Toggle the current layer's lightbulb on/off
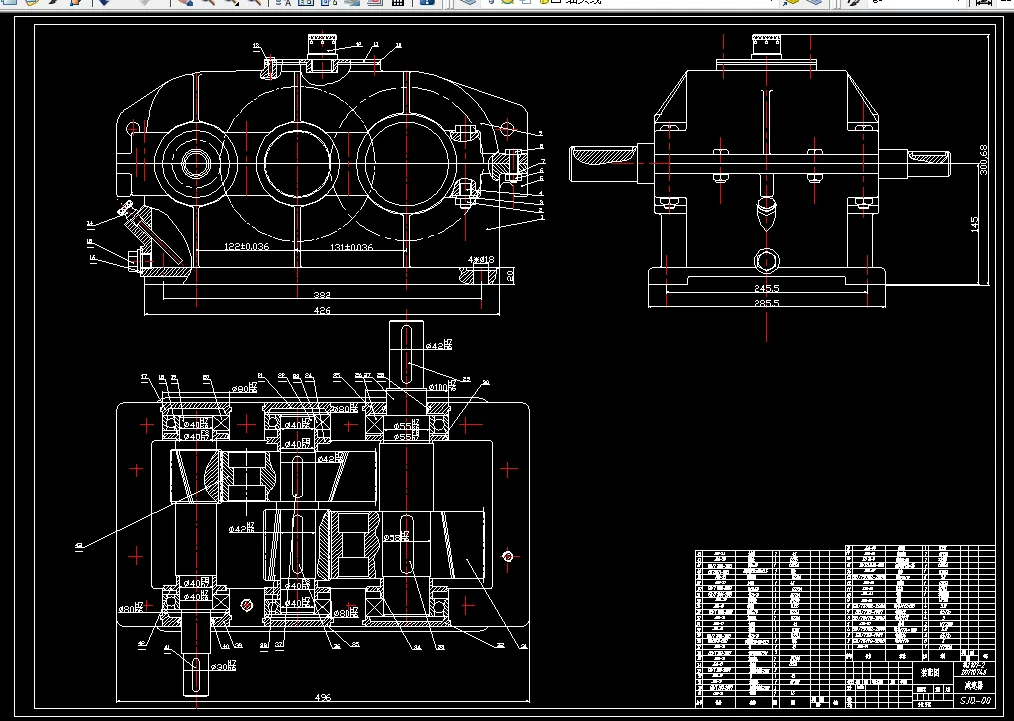The image size is (1014, 721). pos(492,3)
